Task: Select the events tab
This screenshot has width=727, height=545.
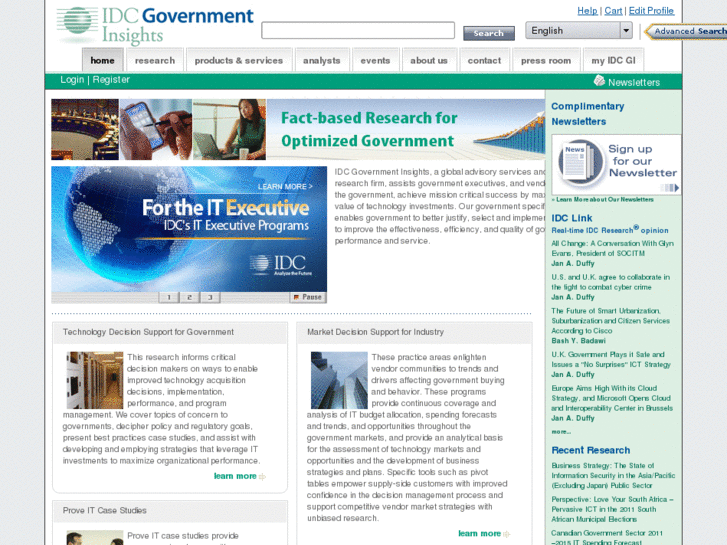Action: [x=375, y=60]
